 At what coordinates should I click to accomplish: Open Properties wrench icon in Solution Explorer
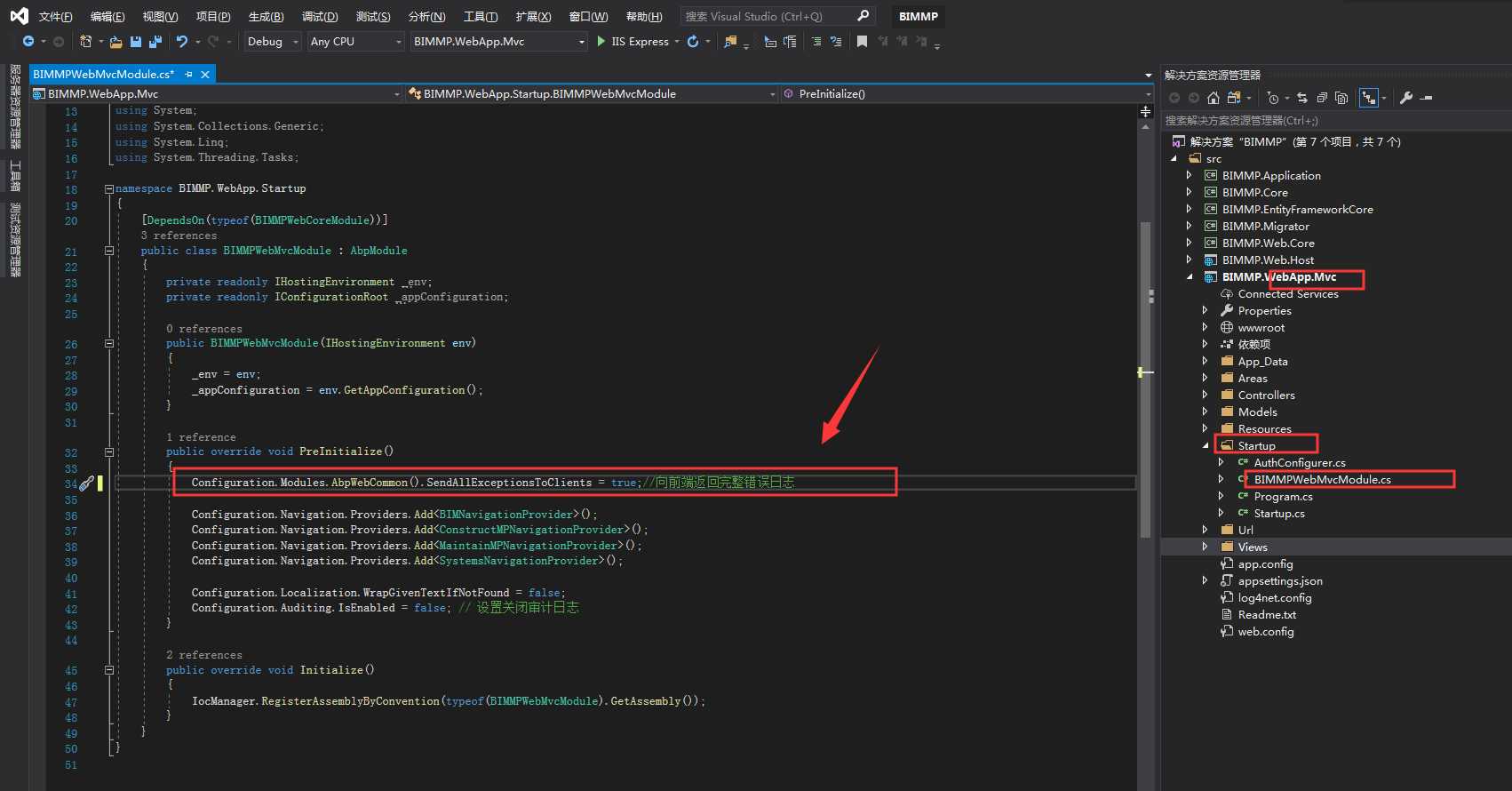(1406, 98)
